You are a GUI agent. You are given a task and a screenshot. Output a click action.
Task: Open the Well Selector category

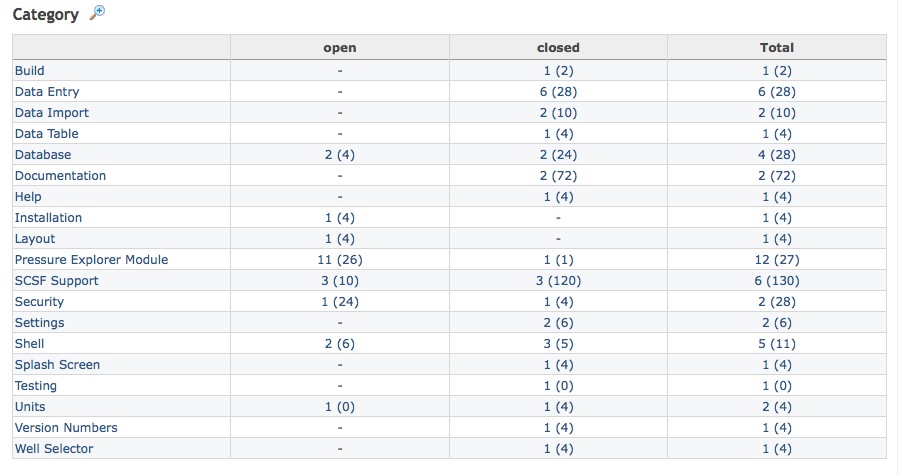pos(54,449)
